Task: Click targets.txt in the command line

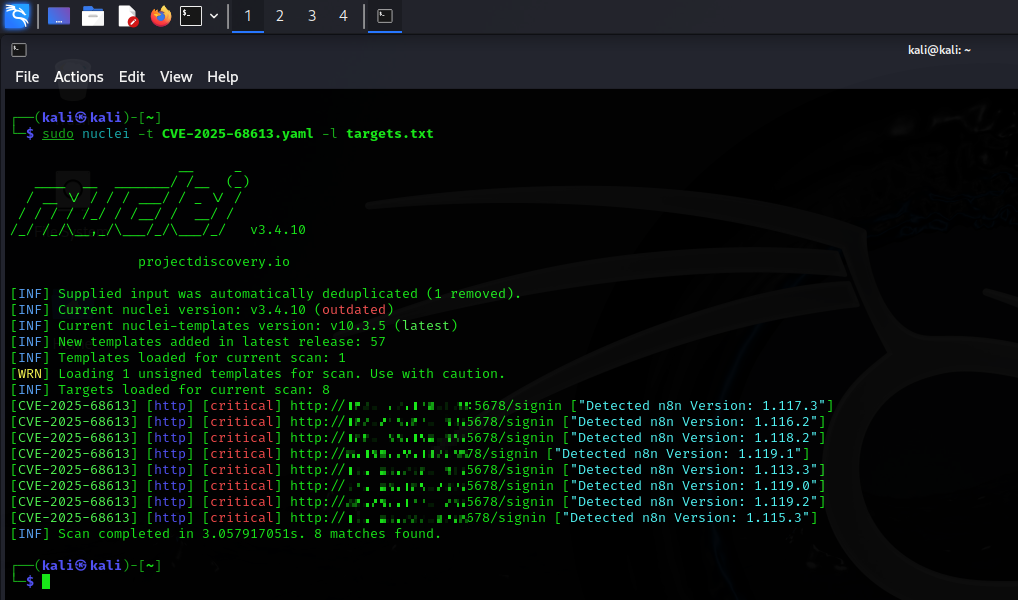Action: coord(390,134)
